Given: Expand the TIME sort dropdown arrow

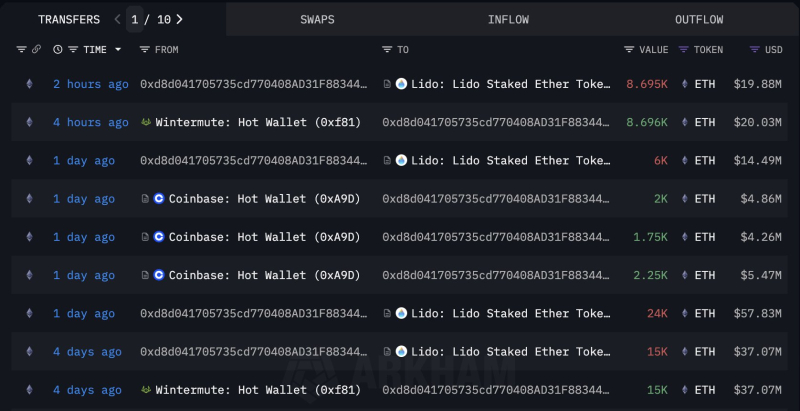Looking at the screenshot, I should click(118, 49).
